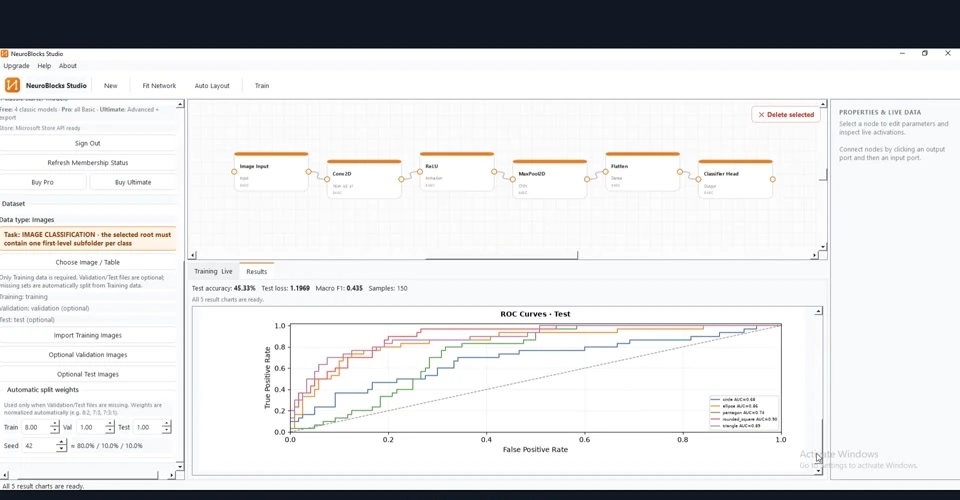The height and width of the screenshot is (500, 960).
Task: Click the Sign Out button
Action: pyautogui.click(x=88, y=143)
